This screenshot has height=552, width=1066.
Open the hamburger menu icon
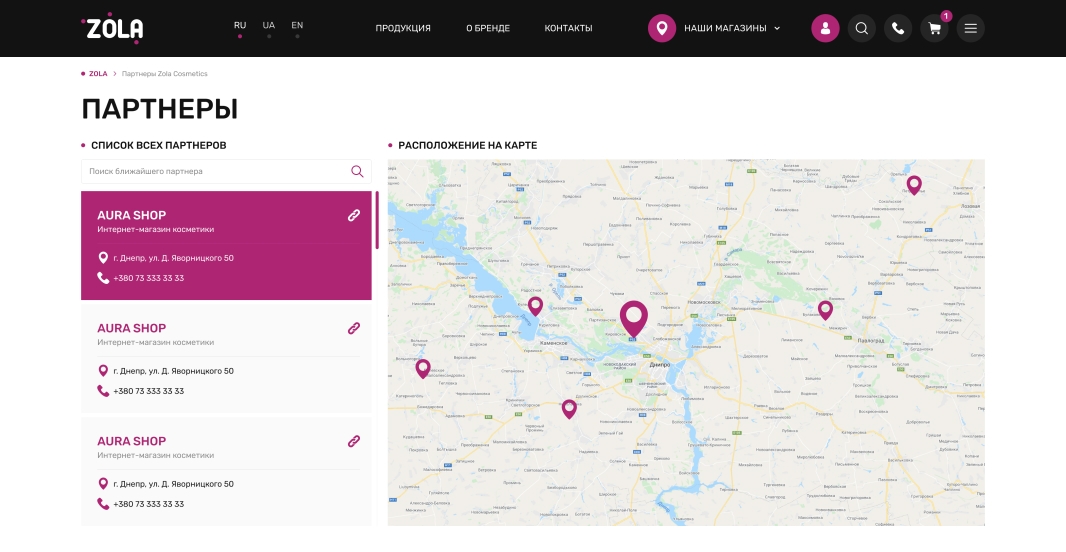pyautogui.click(x=970, y=28)
